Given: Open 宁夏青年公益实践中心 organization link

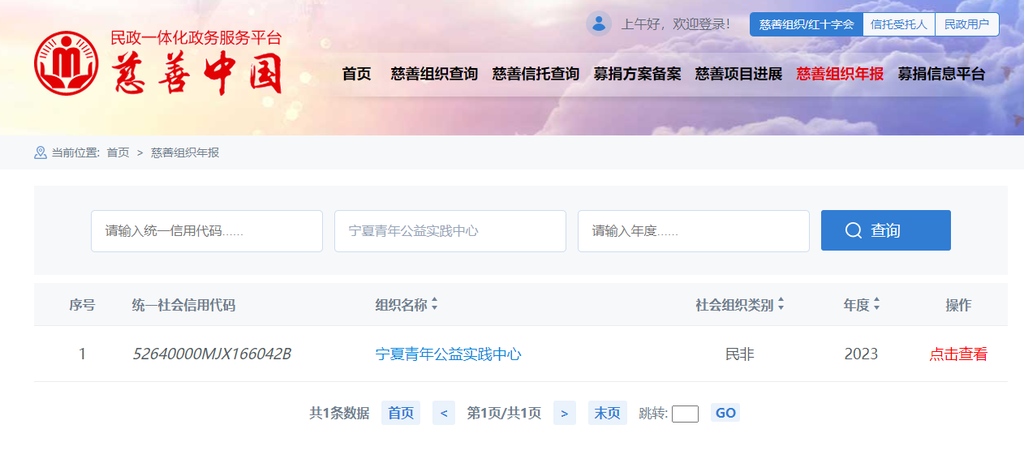Looking at the screenshot, I should pos(449,354).
